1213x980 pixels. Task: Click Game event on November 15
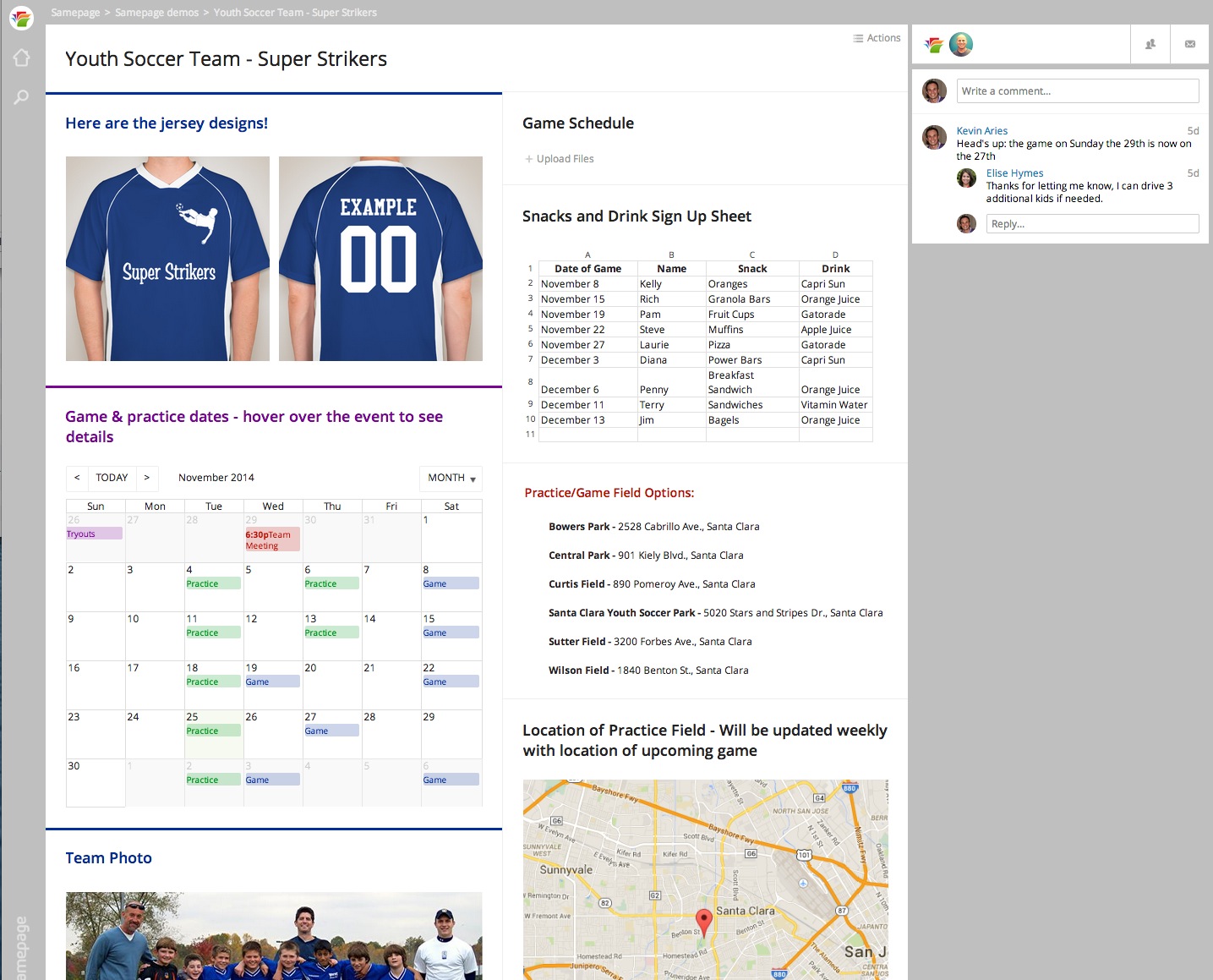tap(451, 632)
